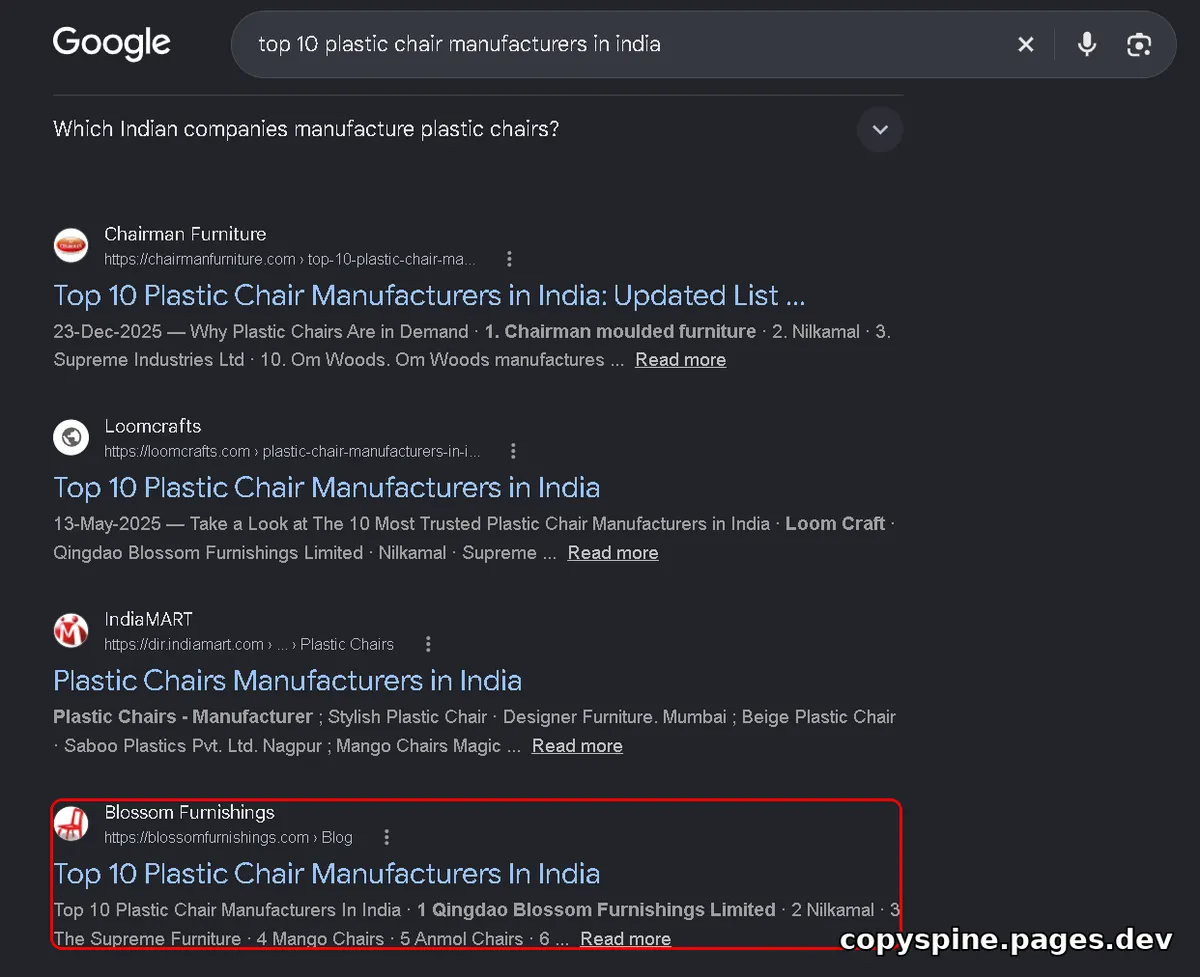
Task: Open 'Top 10 Plastic Chair Manufacturers in India: Updated List'
Action: pos(429,295)
